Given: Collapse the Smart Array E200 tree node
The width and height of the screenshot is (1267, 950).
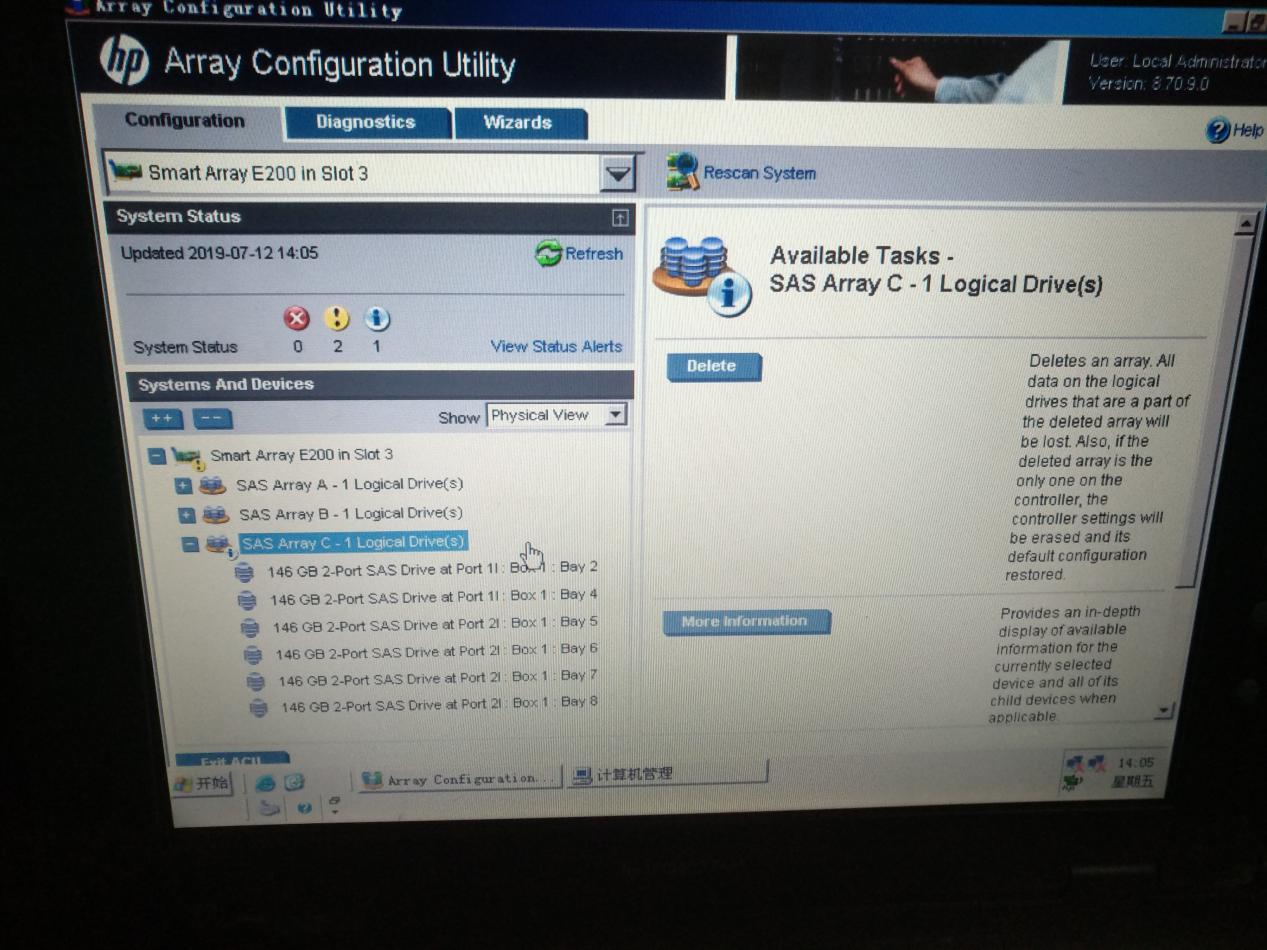Looking at the screenshot, I should [x=156, y=456].
